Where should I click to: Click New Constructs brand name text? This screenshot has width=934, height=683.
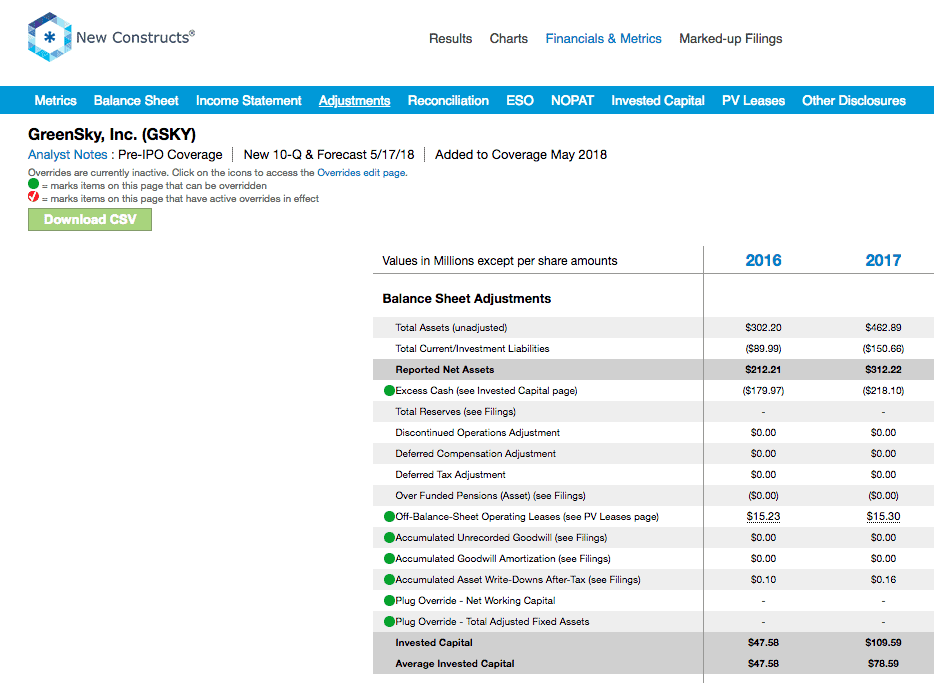[x=135, y=38]
